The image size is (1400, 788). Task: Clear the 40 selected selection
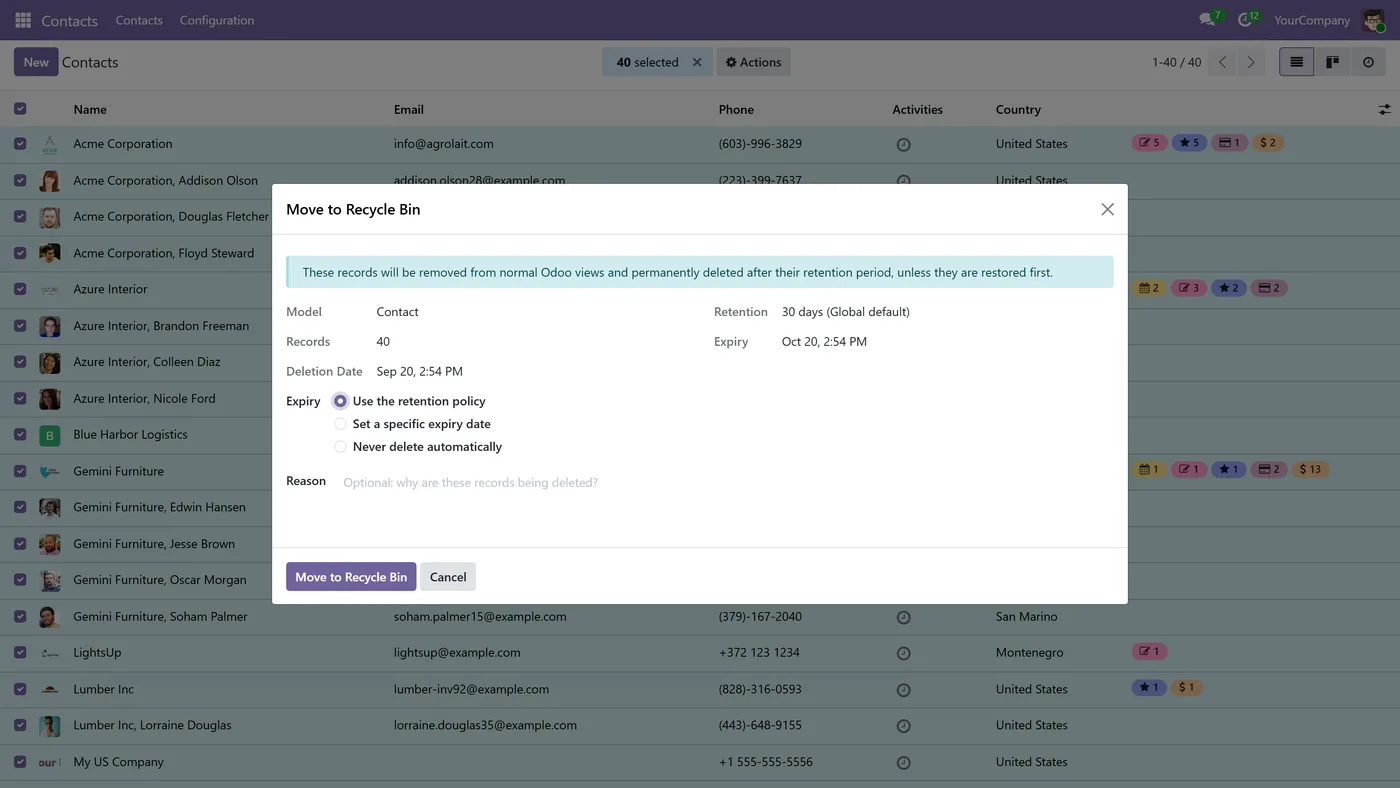(697, 62)
